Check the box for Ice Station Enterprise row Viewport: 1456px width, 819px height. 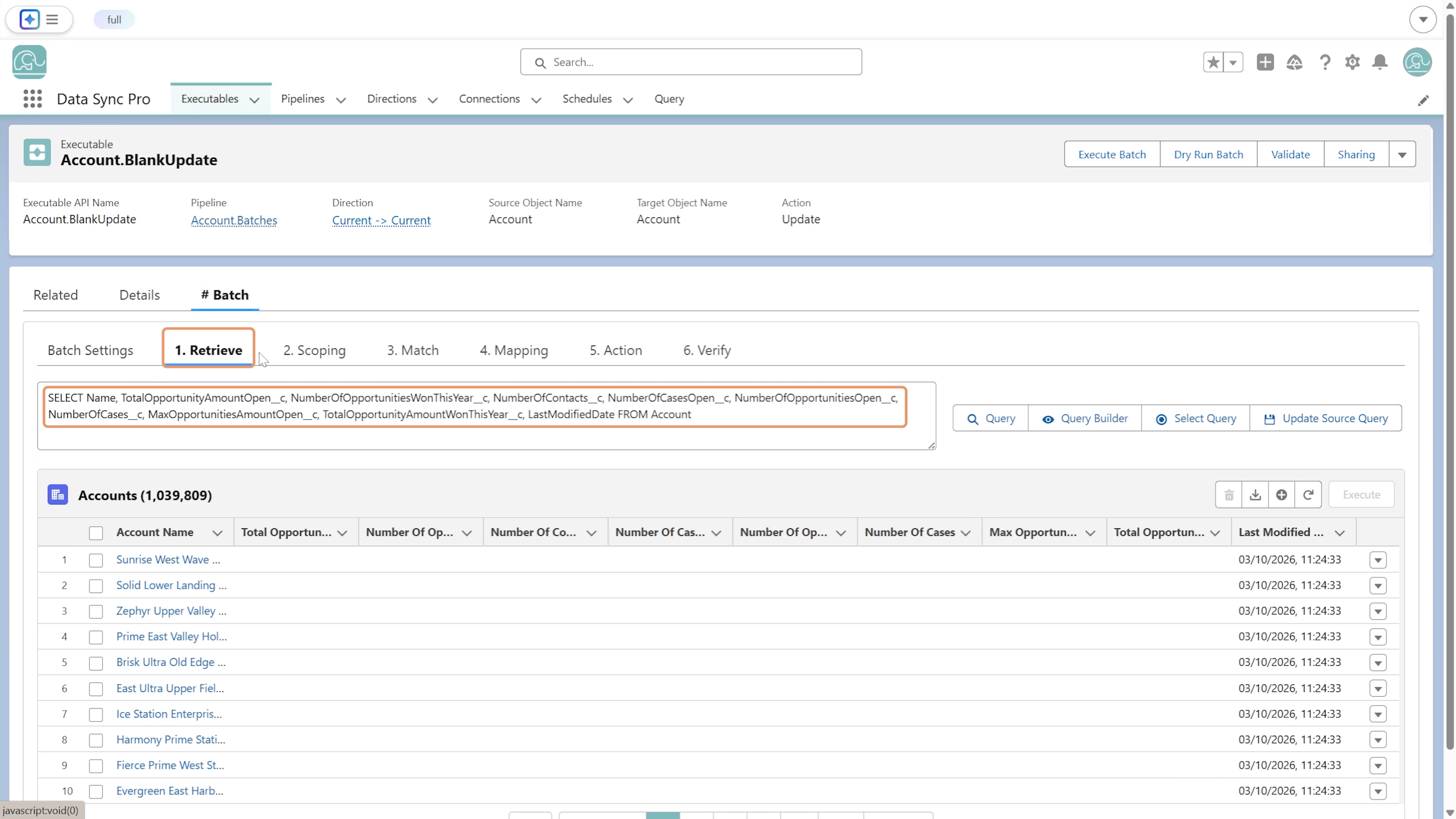(x=96, y=714)
